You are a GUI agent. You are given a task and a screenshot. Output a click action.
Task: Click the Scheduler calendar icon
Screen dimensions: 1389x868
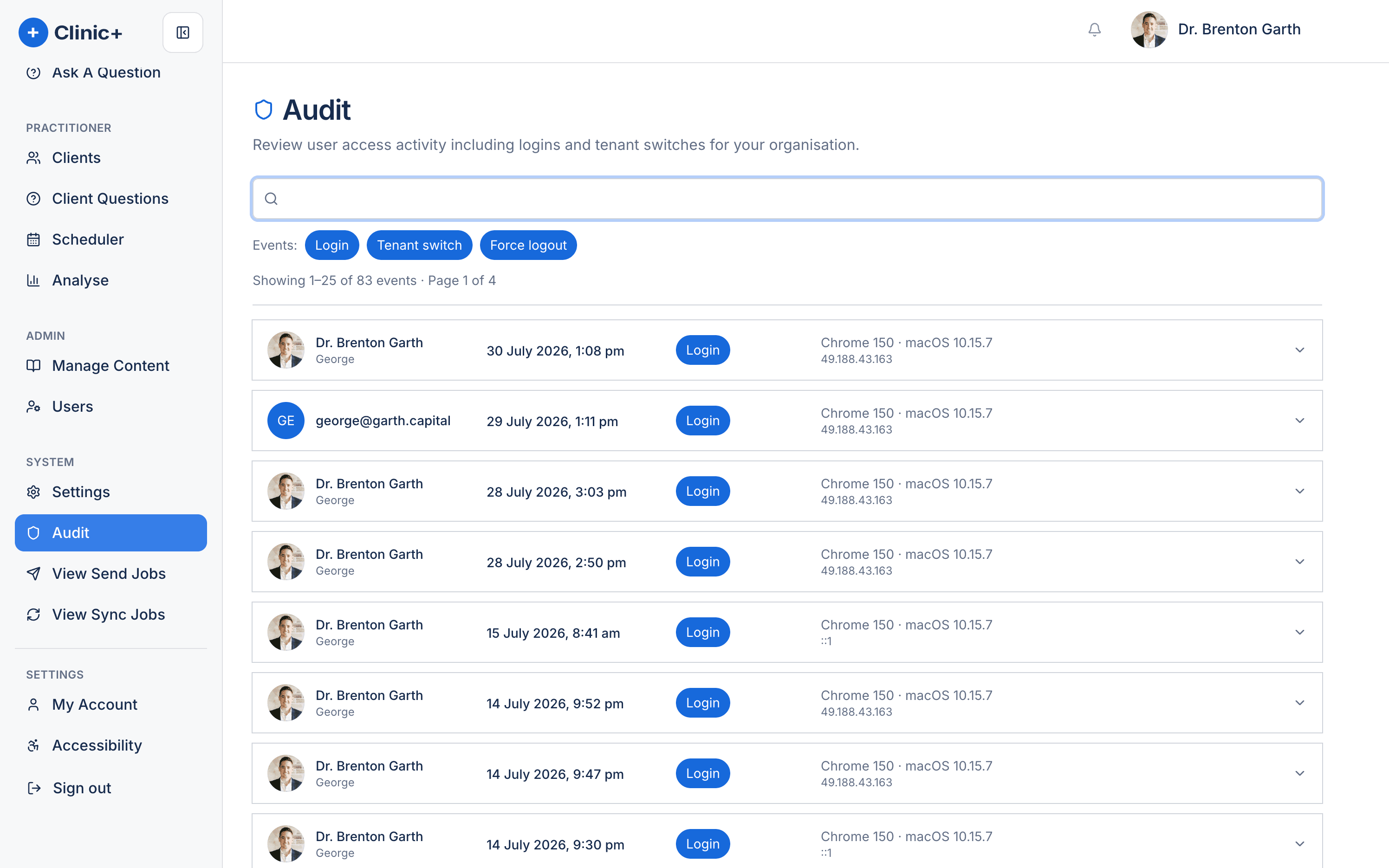pyautogui.click(x=33, y=240)
